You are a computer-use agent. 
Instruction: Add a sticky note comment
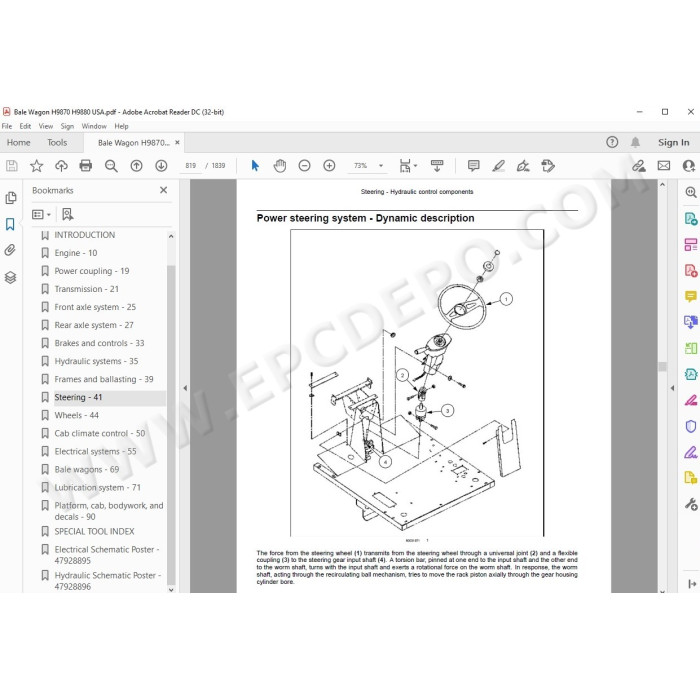pos(474,166)
